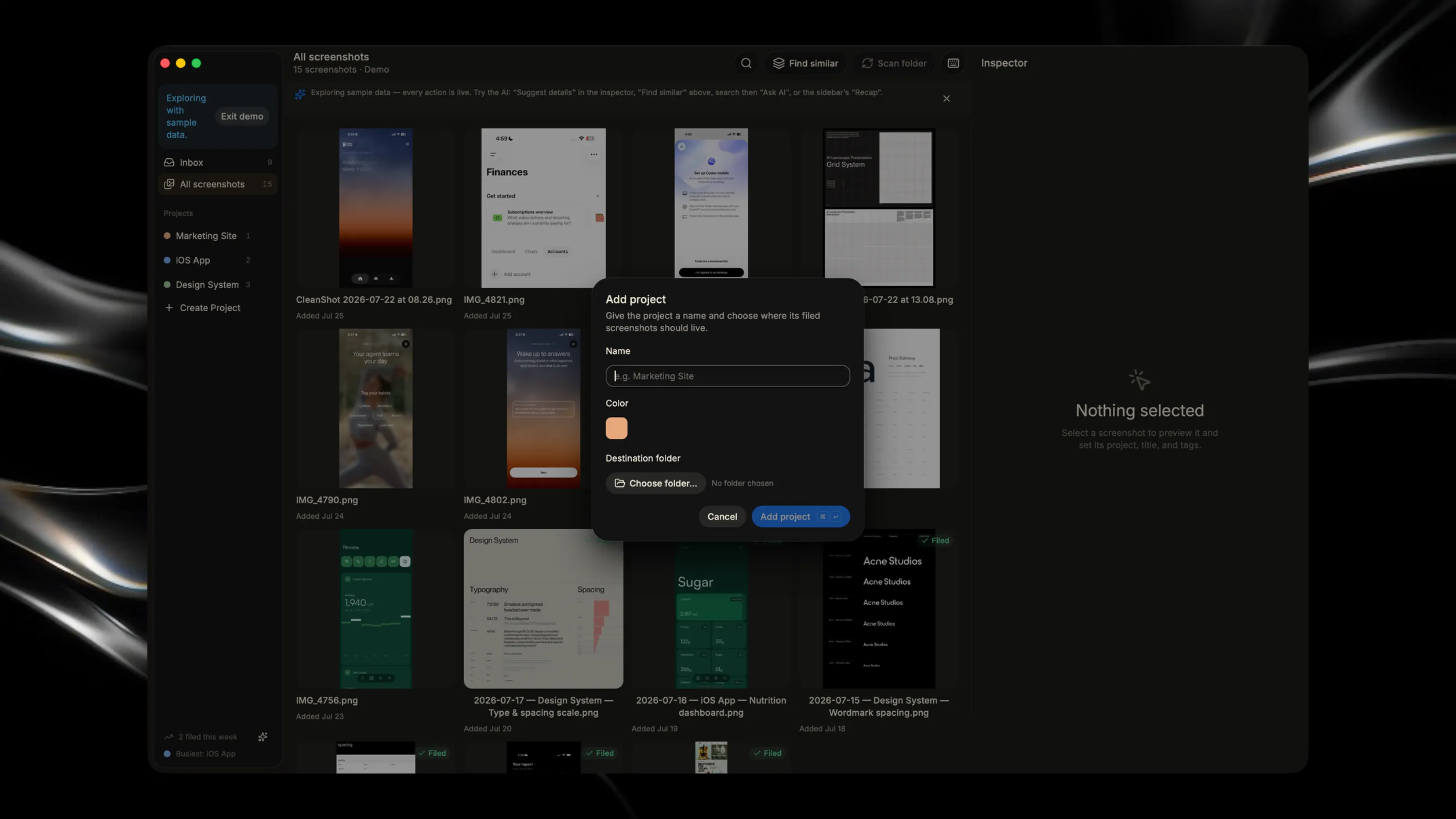
Task: Click the Scan folder button
Action: click(x=894, y=63)
